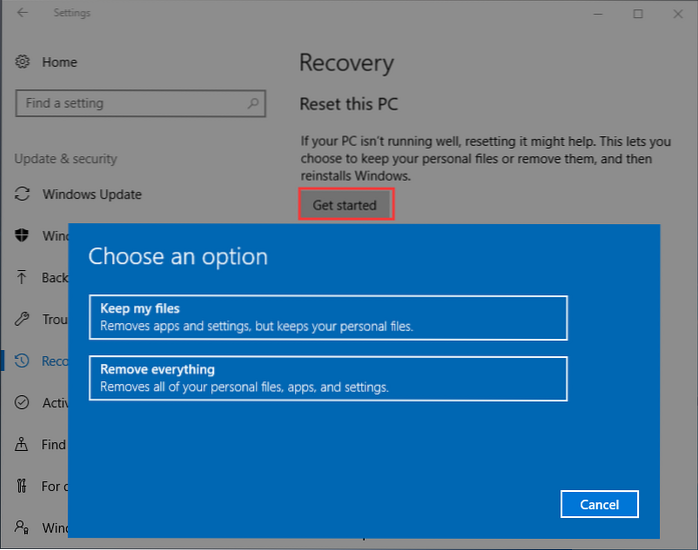Click the search magnifier icon
This screenshot has width=698, height=550.
point(255,103)
